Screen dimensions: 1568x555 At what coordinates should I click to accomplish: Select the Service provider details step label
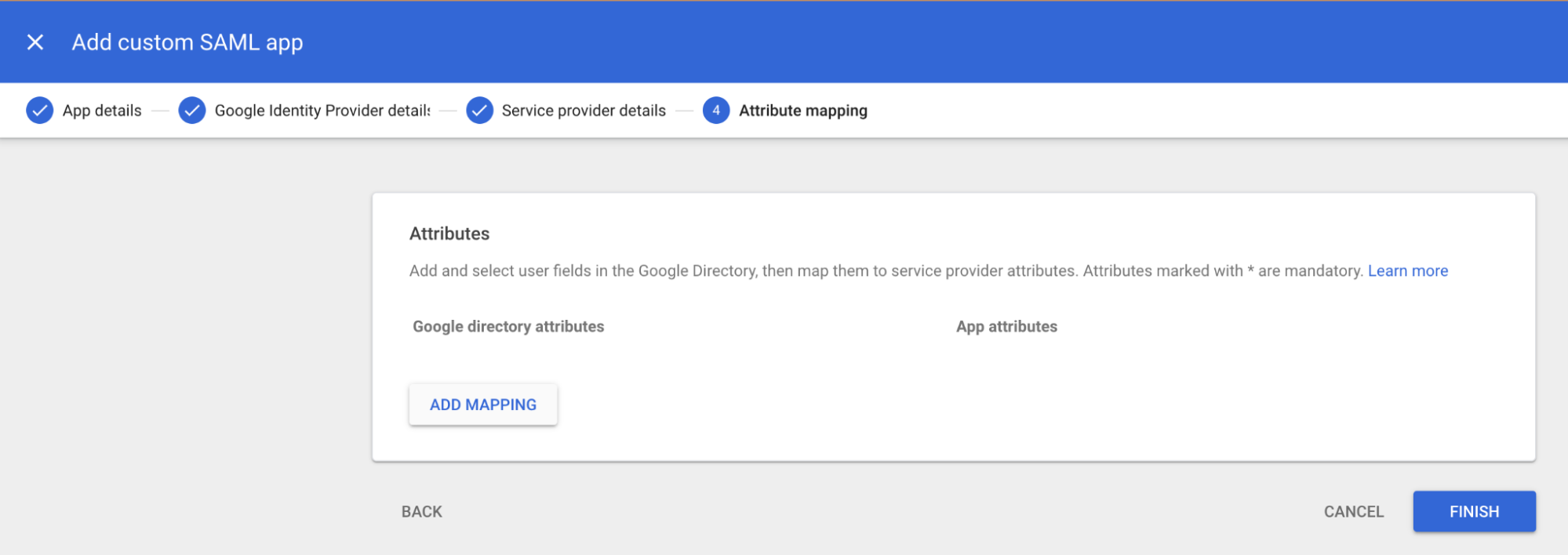[584, 111]
